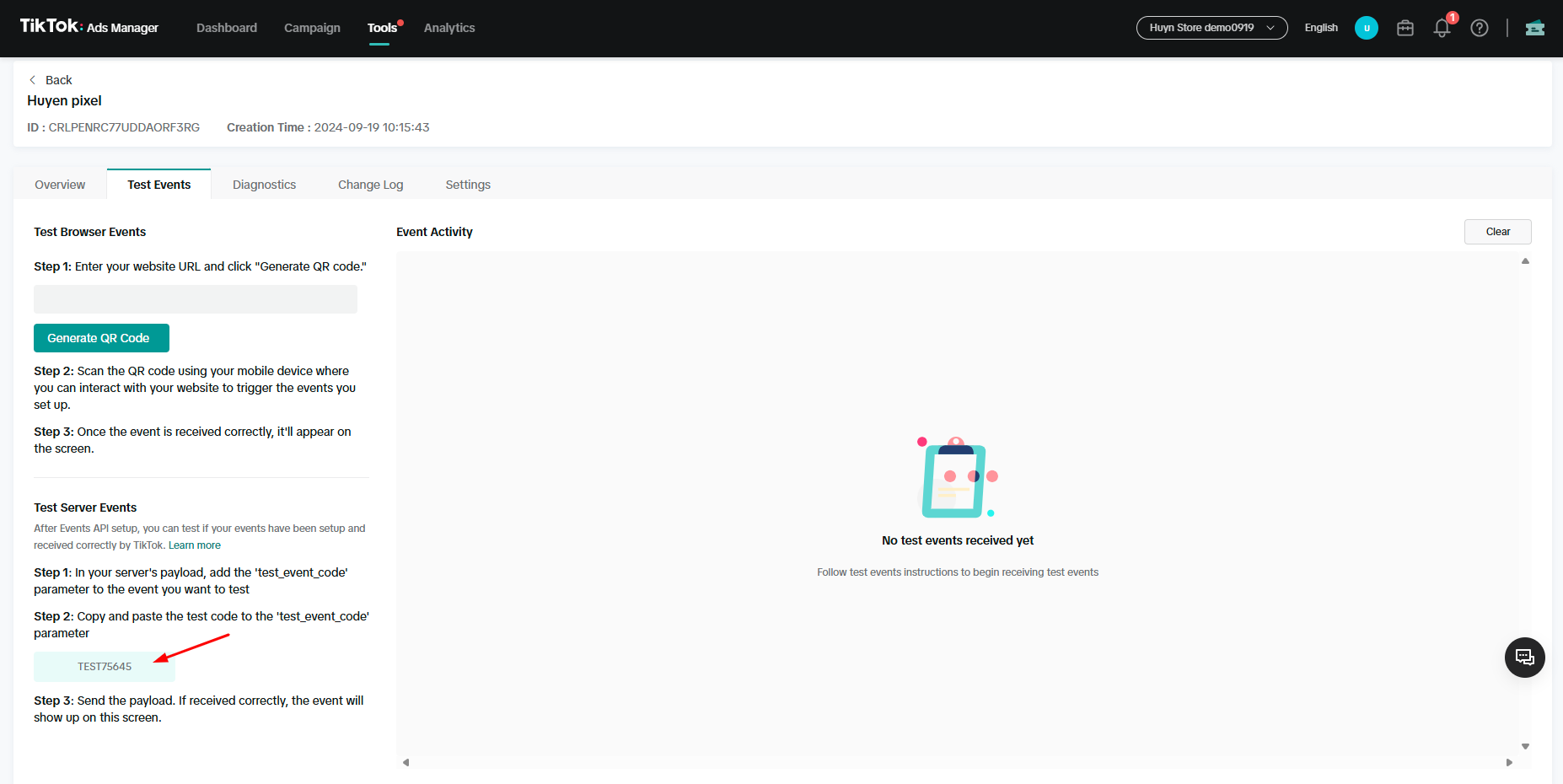Screen dimensions: 1563x784
Task: Click the far-right top bar icon
Action: 1534,28
